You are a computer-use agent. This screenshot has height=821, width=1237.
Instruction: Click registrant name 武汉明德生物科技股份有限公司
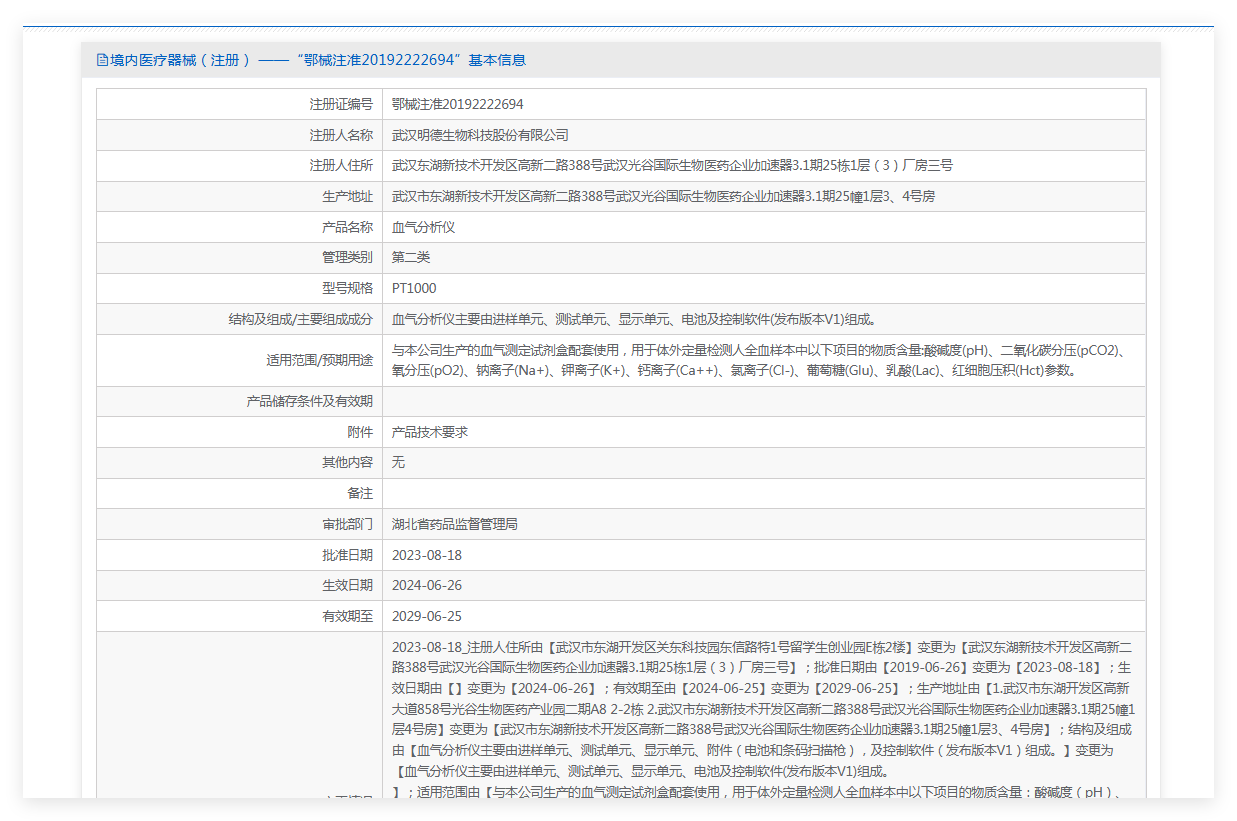[480, 135]
